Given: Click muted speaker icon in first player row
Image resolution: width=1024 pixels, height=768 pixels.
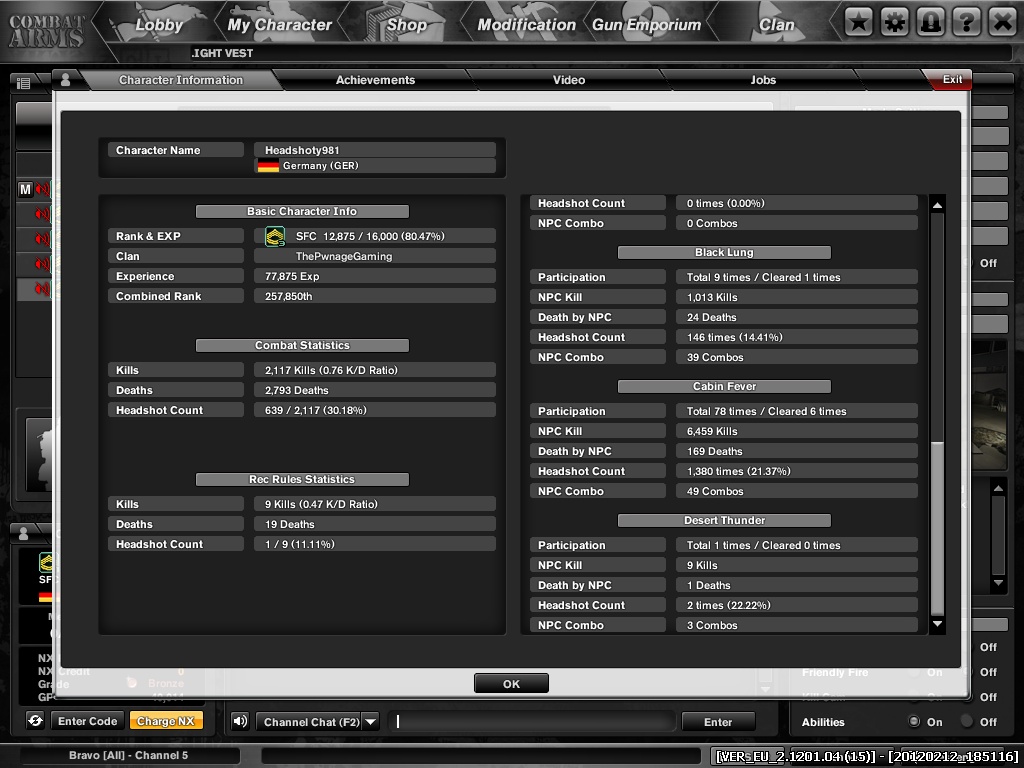Looking at the screenshot, I should tap(42, 189).
